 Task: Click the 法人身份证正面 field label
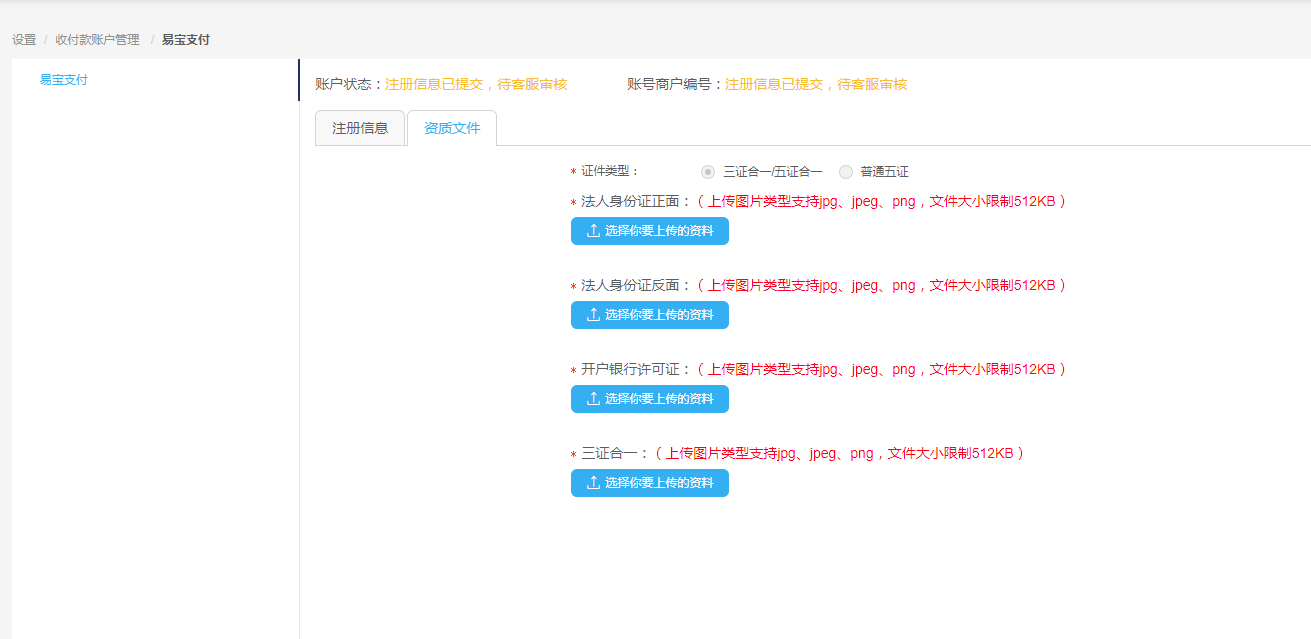tap(636, 201)
